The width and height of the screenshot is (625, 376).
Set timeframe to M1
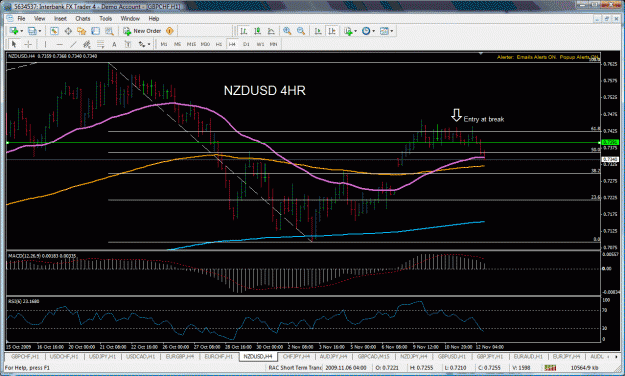tap(164, 44)
